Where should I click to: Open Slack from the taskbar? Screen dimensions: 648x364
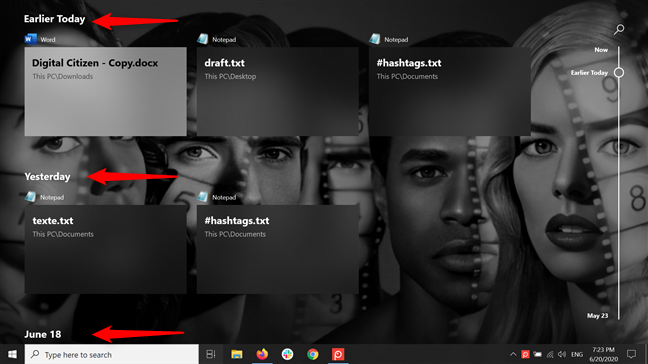[x=287, y=354]
